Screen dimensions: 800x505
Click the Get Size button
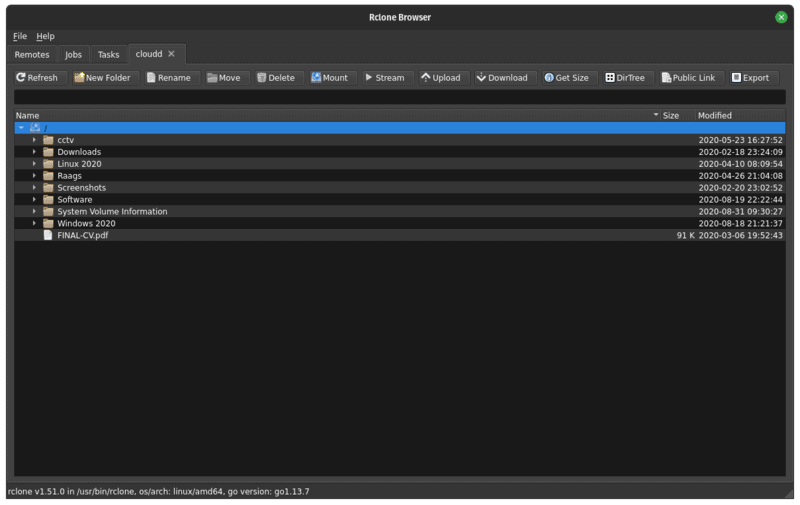click(566, 78)
